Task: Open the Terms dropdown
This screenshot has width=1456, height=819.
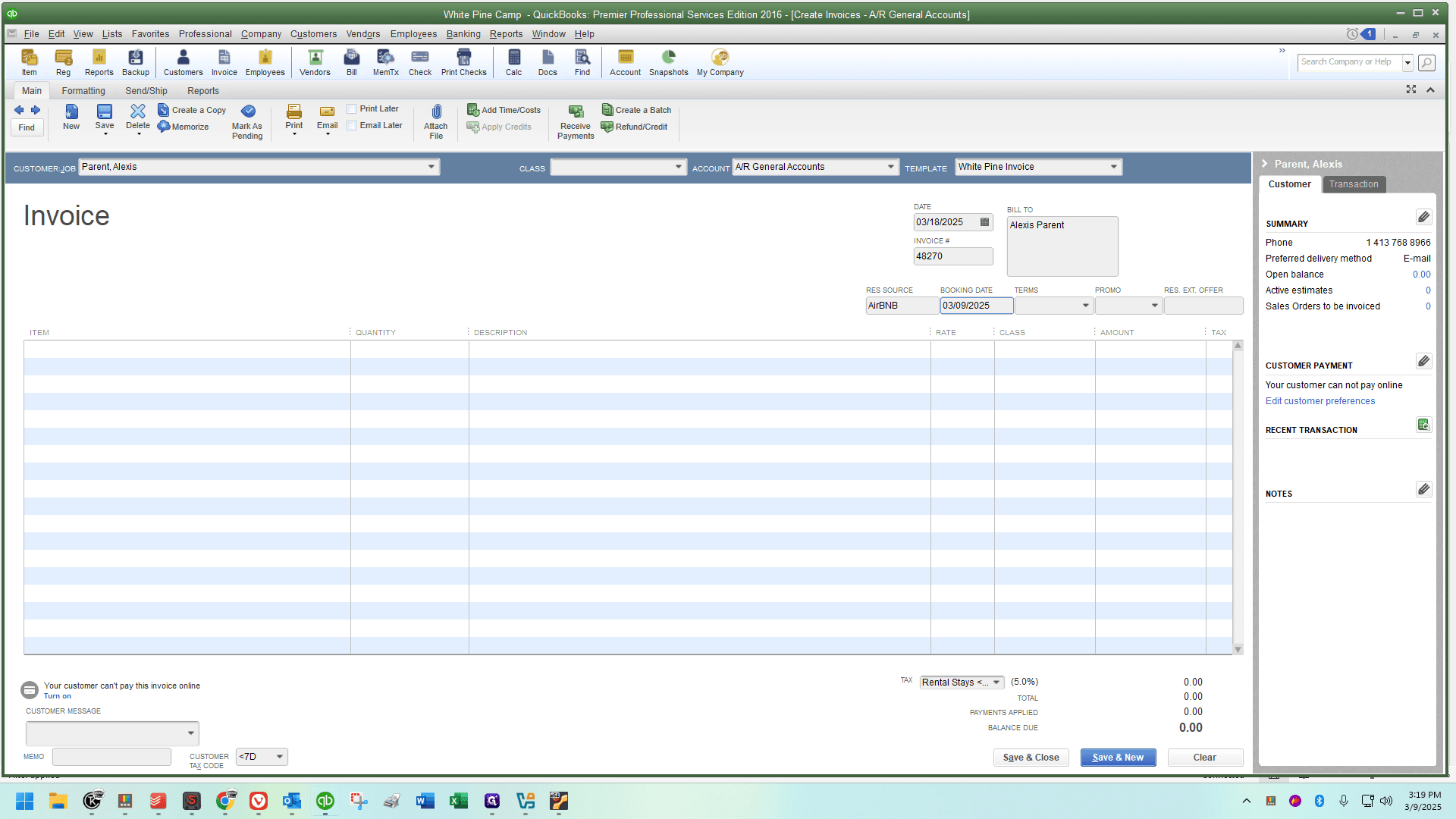Action: (1085, 306)
